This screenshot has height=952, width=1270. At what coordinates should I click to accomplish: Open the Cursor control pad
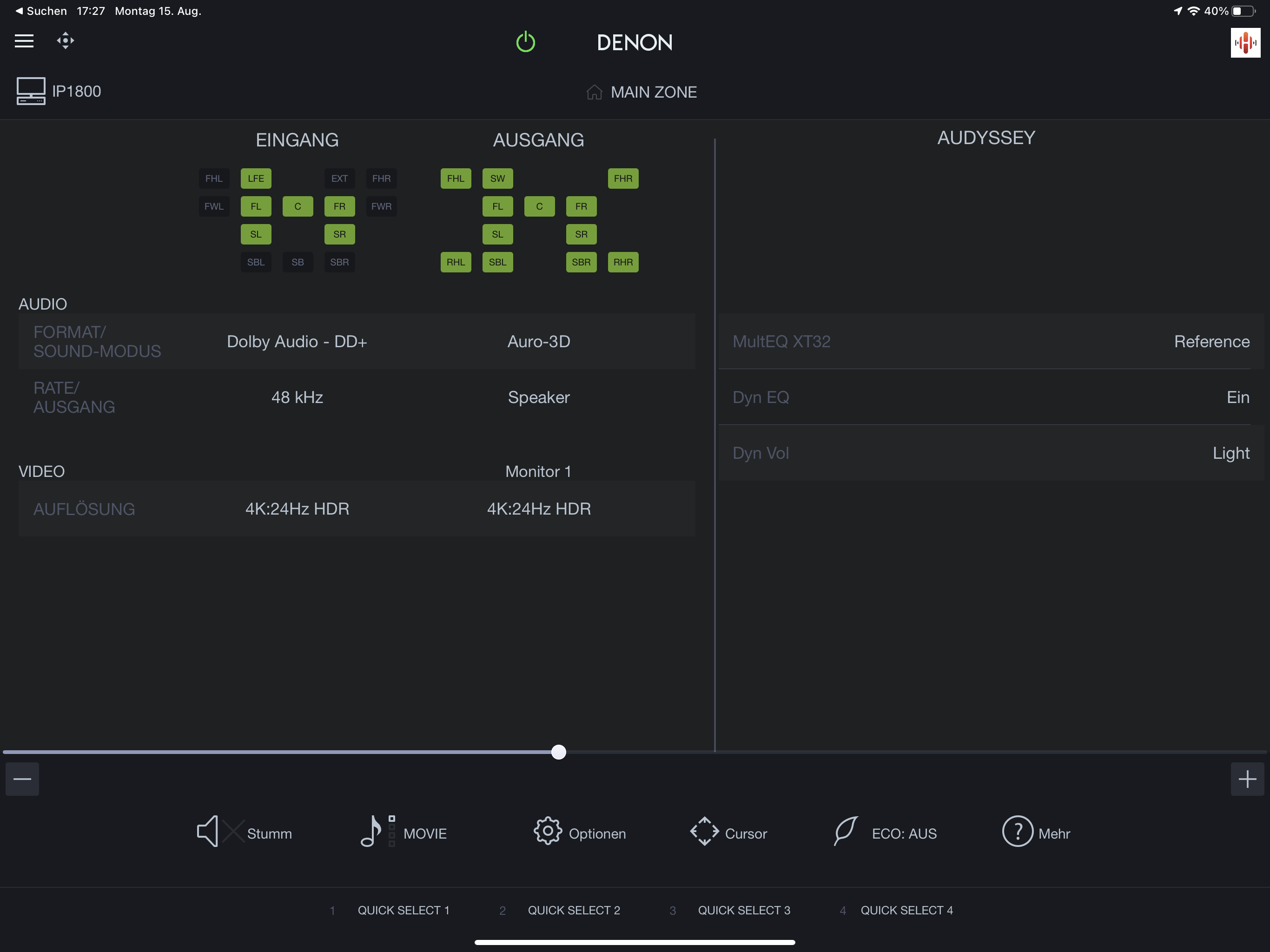[x=704, y=831]
